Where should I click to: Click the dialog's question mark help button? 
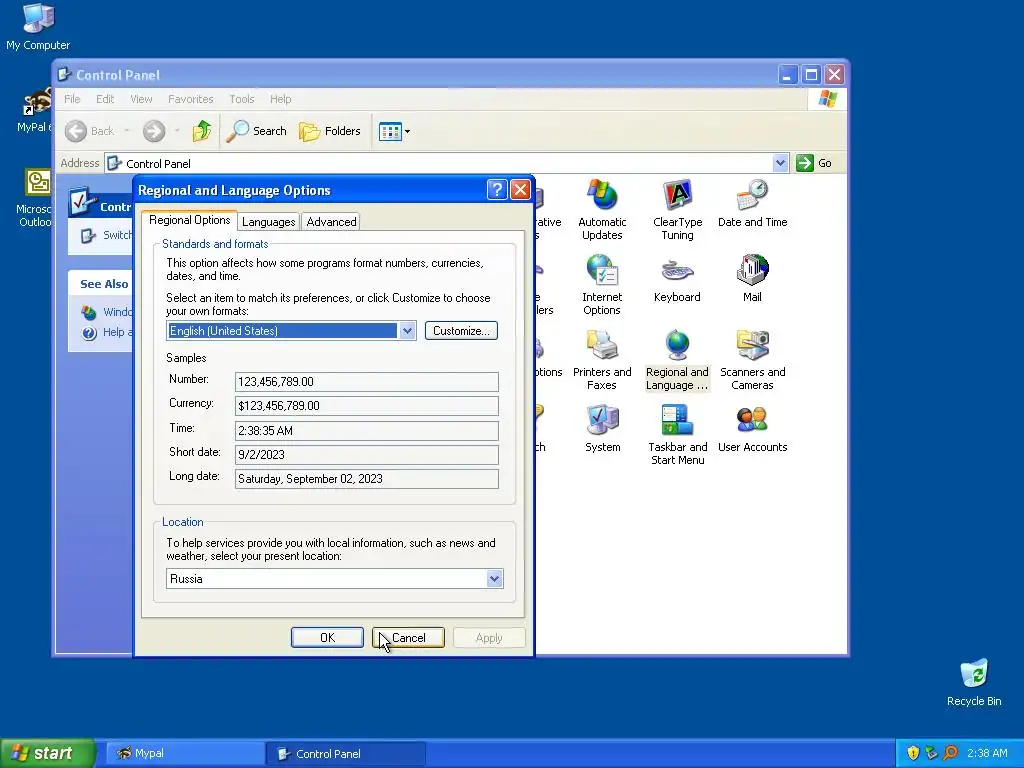[497, 190]
